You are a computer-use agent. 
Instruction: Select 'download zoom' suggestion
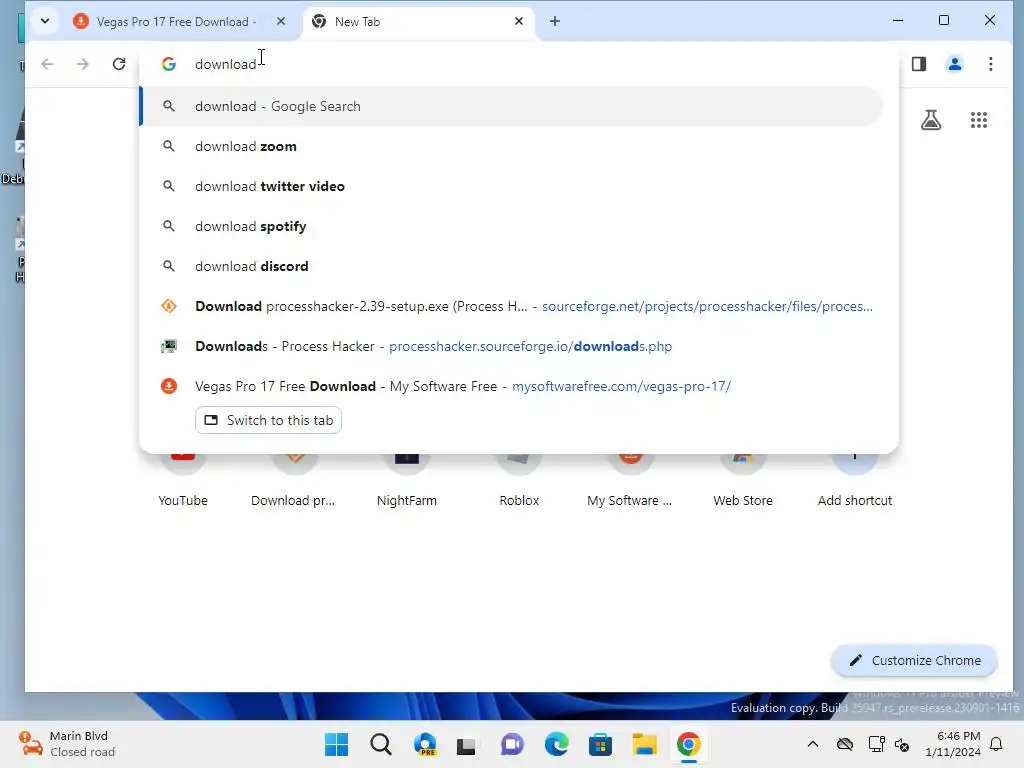coord(511,146)
